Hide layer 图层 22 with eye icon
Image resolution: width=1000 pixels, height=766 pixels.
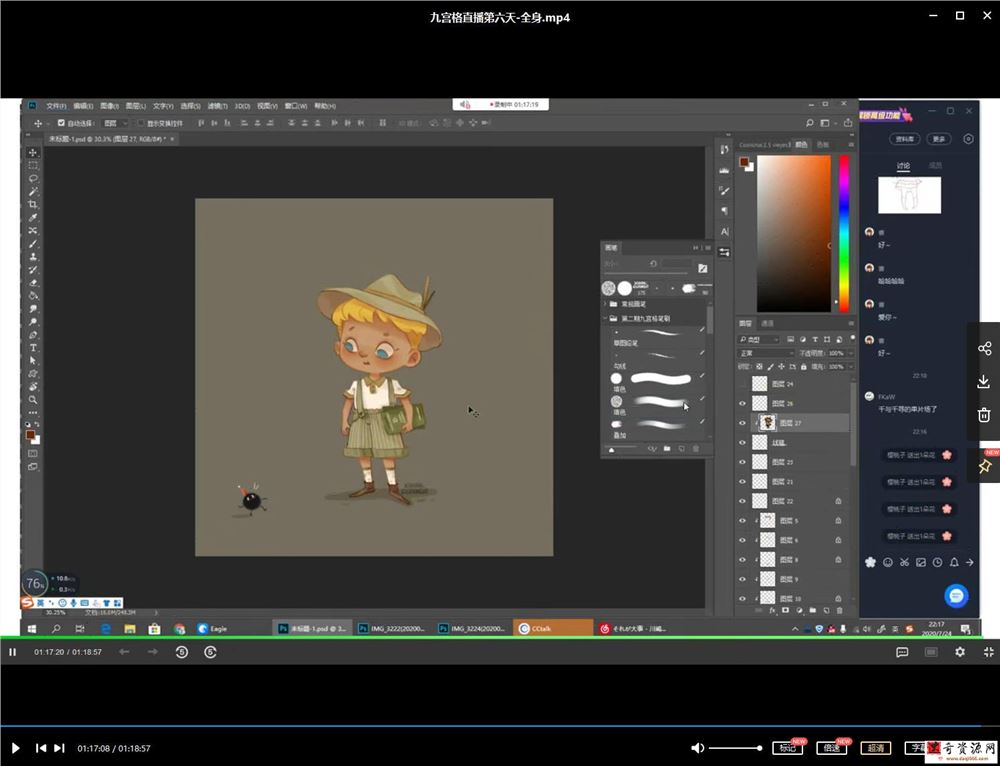(742, 501)
